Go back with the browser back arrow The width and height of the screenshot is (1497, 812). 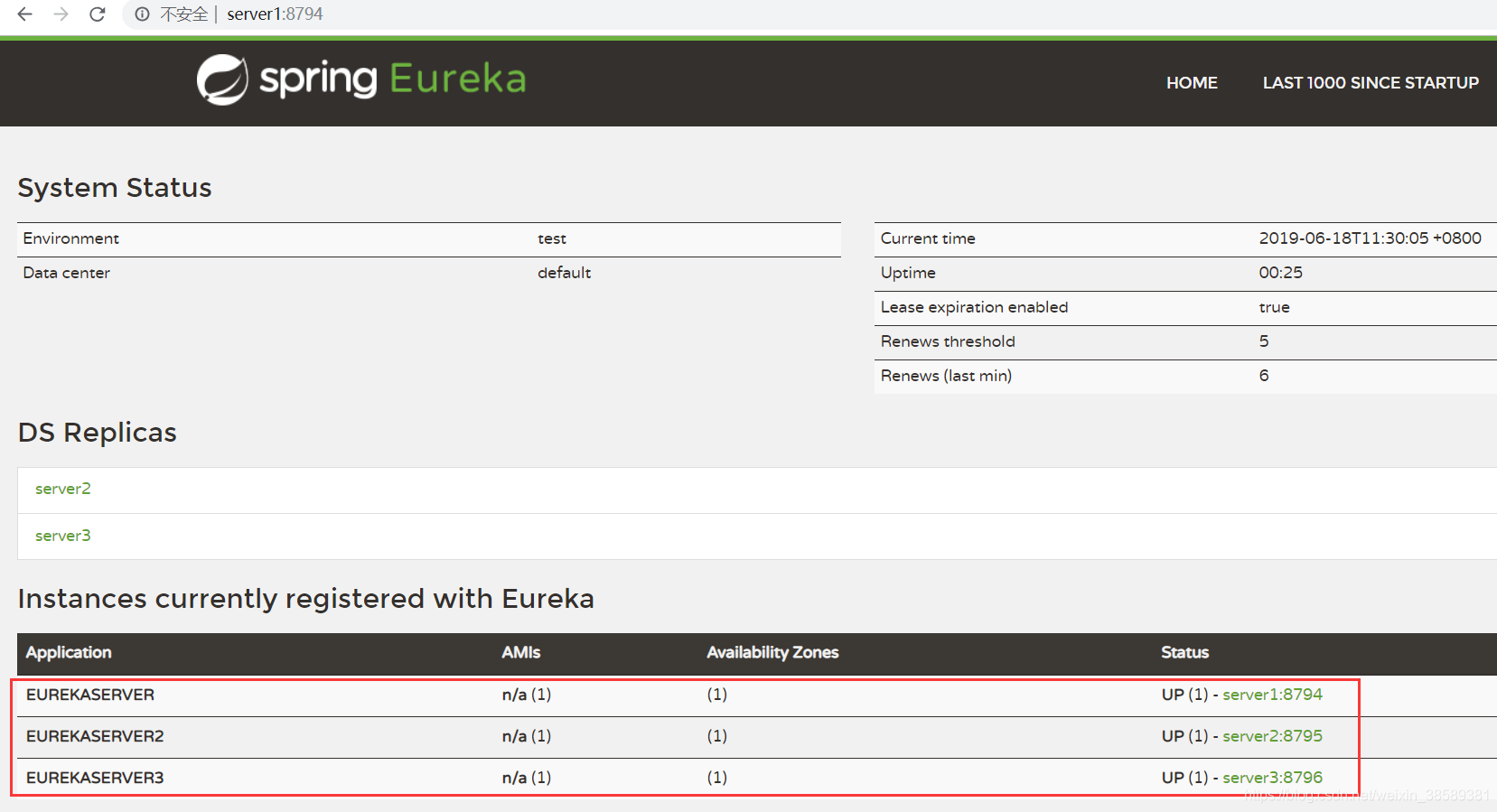[25, 14]
